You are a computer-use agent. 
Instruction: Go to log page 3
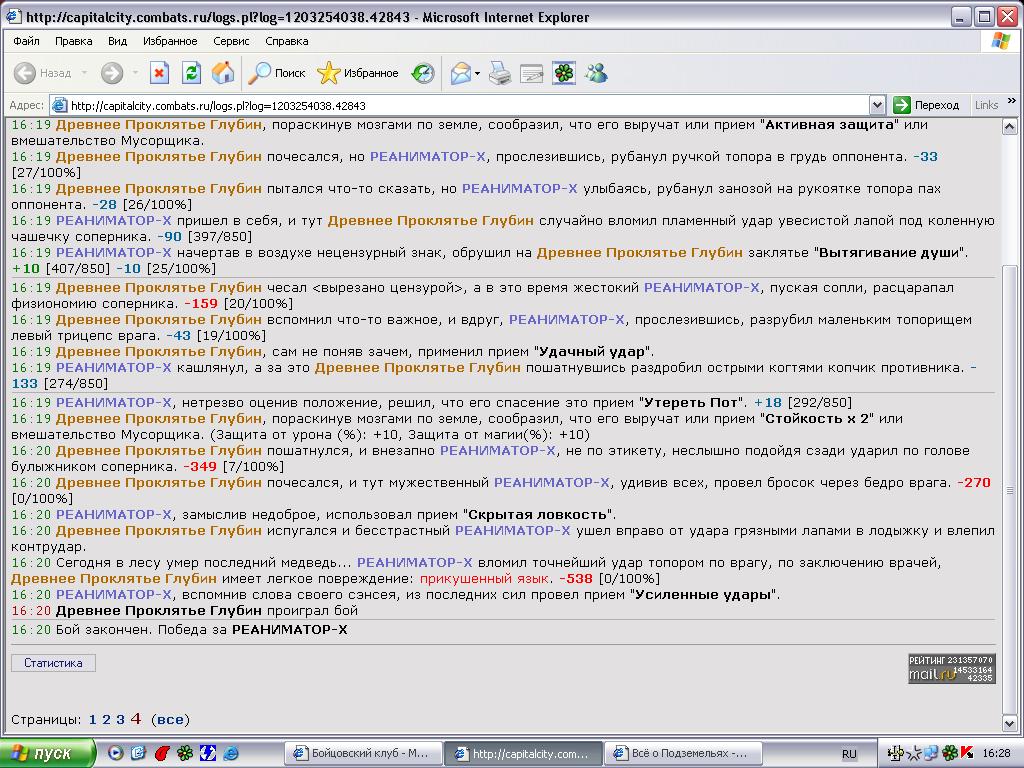[x=120, y=720]
